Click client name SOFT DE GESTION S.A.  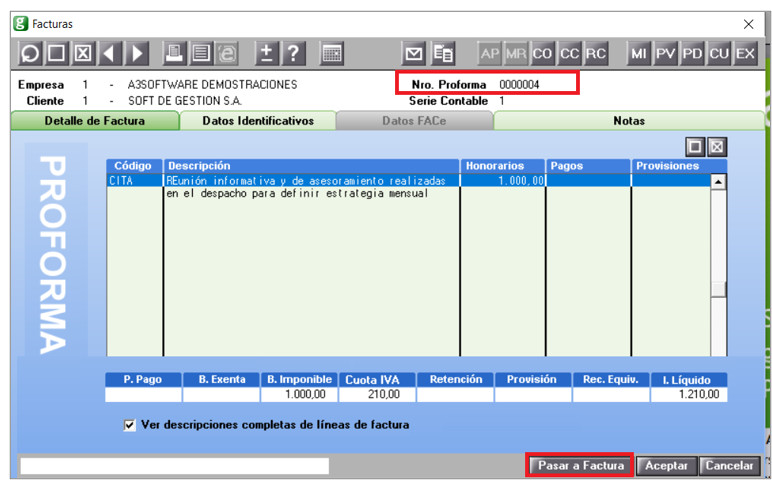tap(185, 101)
